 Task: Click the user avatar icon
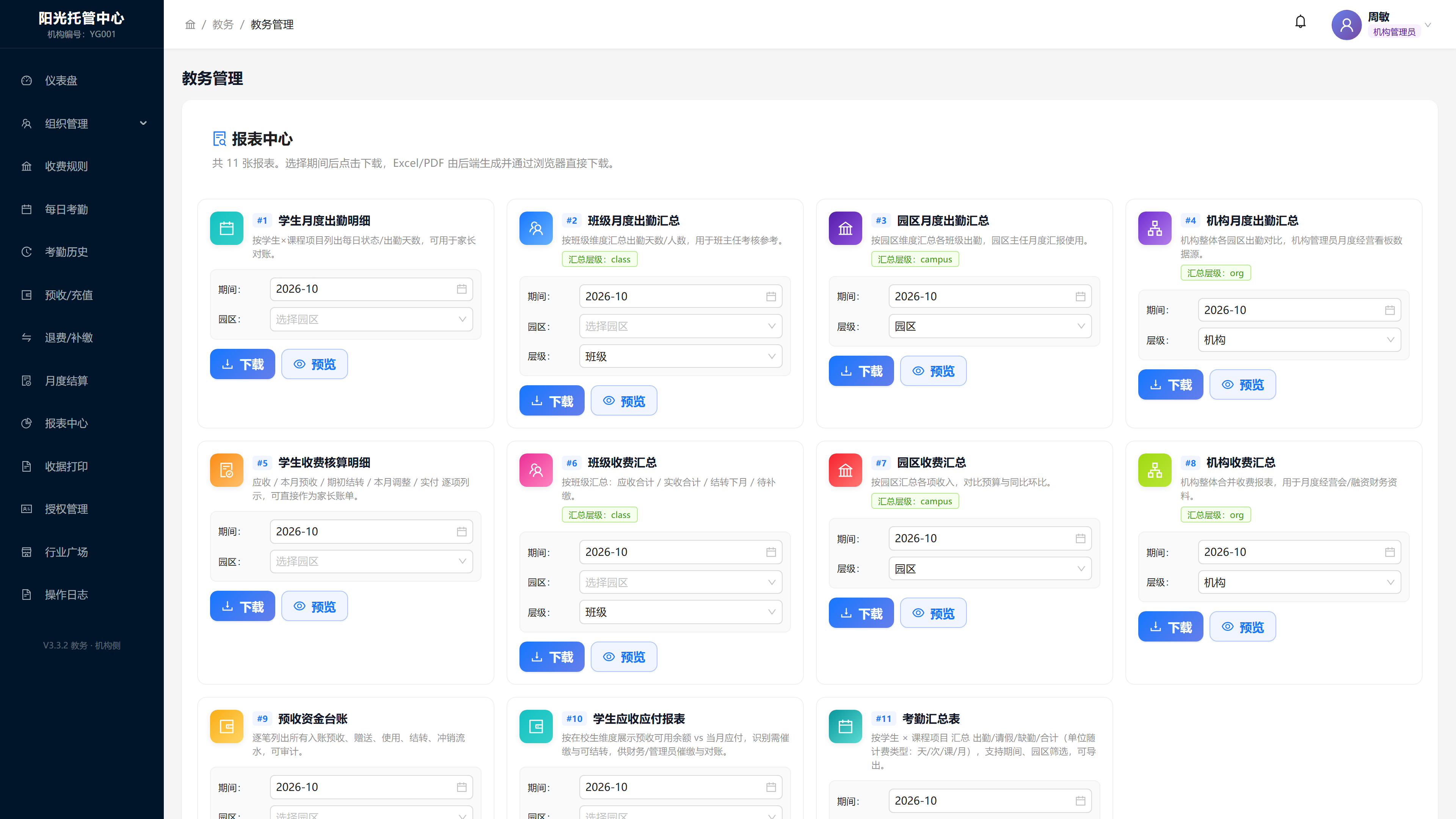[x=1346, y=25]
